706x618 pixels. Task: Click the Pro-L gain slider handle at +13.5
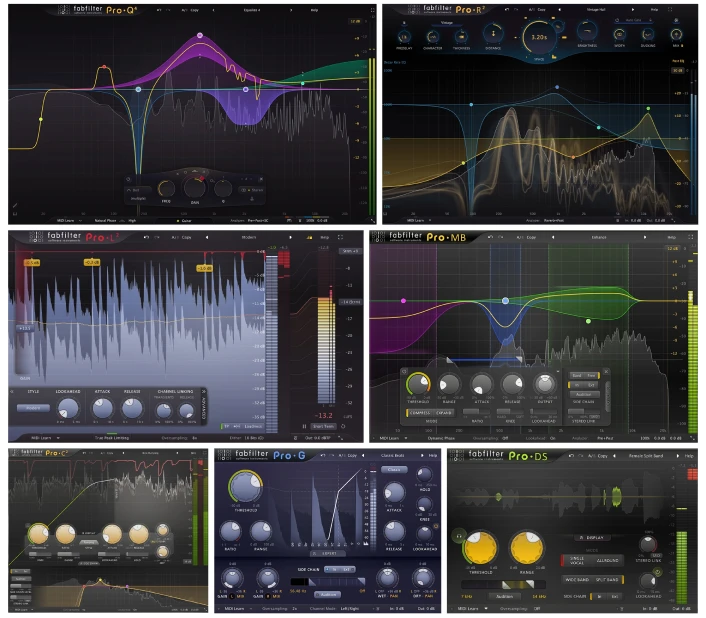coord(25,328)
